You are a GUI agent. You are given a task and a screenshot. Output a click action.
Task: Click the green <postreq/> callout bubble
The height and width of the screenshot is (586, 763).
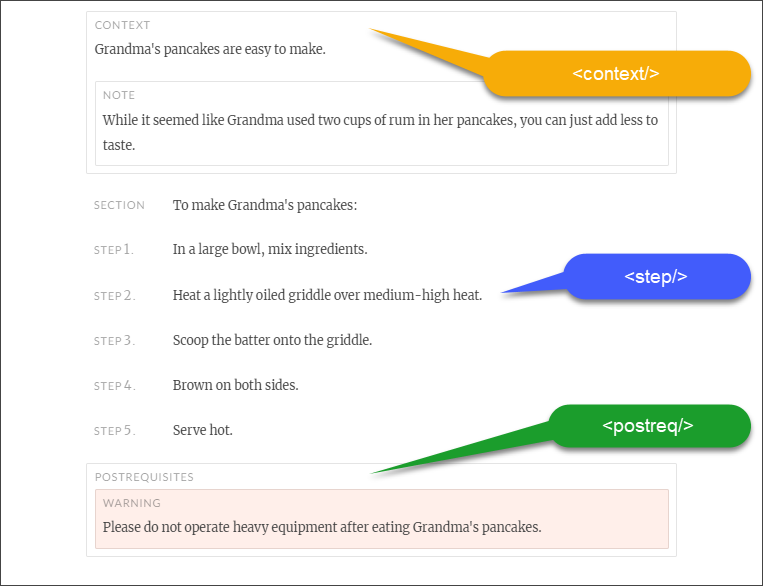pos(647,426)
